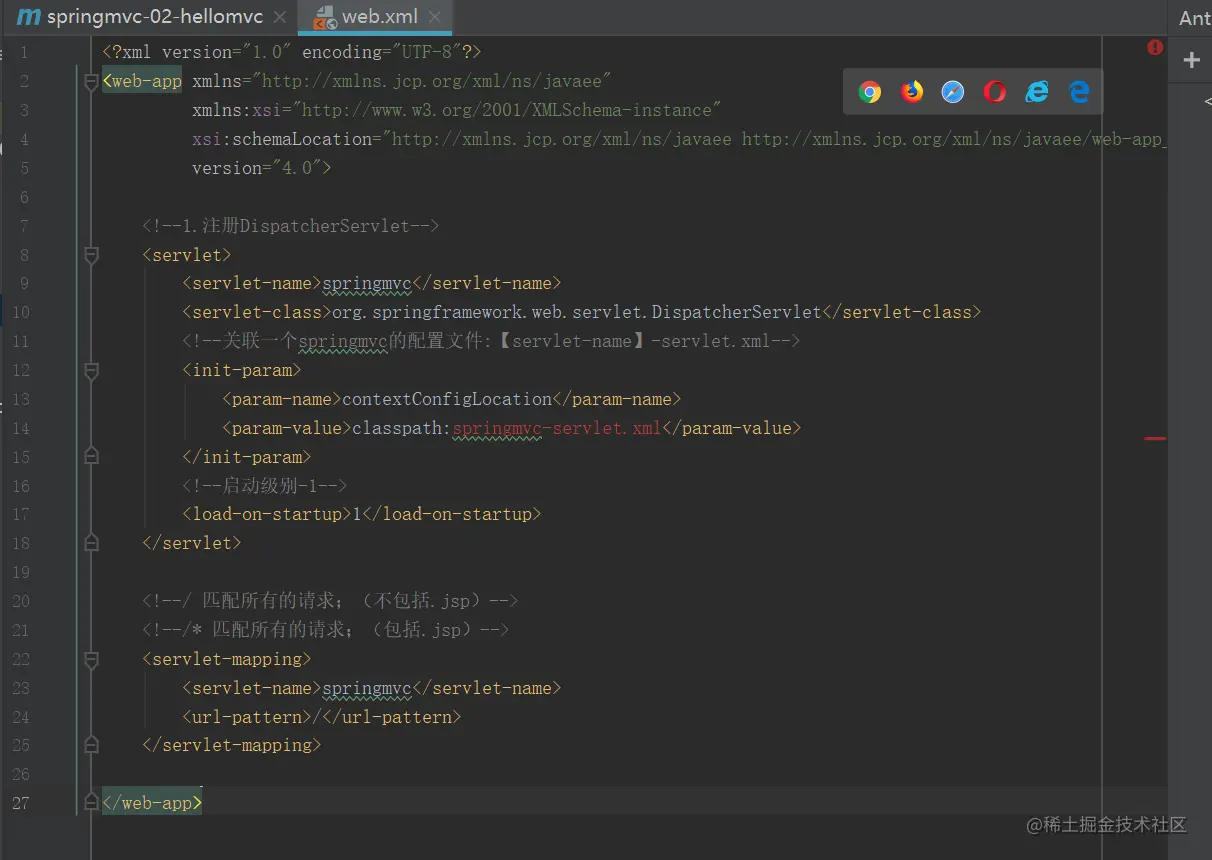
Task: Click the unresolved springmvc-servlet.xml reference
Action: click(557, 428)
